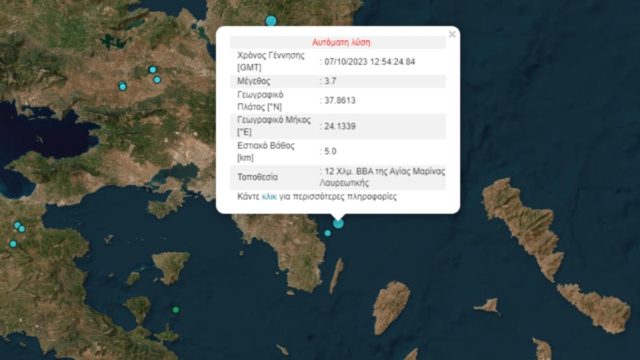640x360 pixels.
Task: Select the timestamp 07/10/2023 12:54:24.84
Action: coord(370,62)
